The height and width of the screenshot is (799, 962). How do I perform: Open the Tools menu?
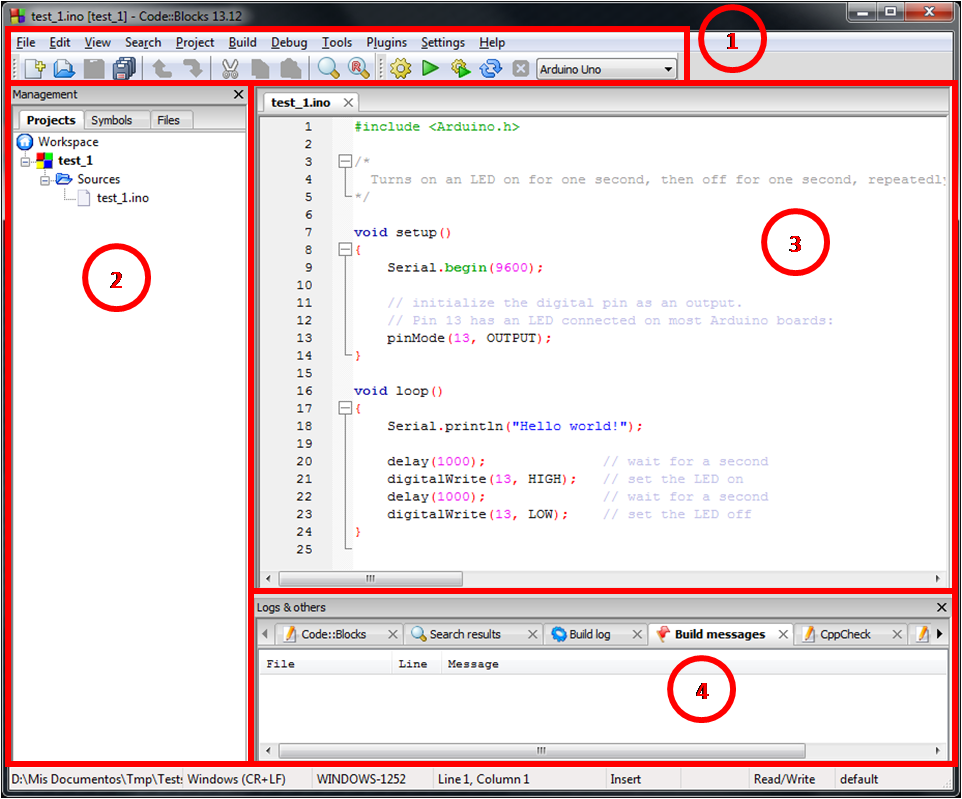click(x=337, y=42)
